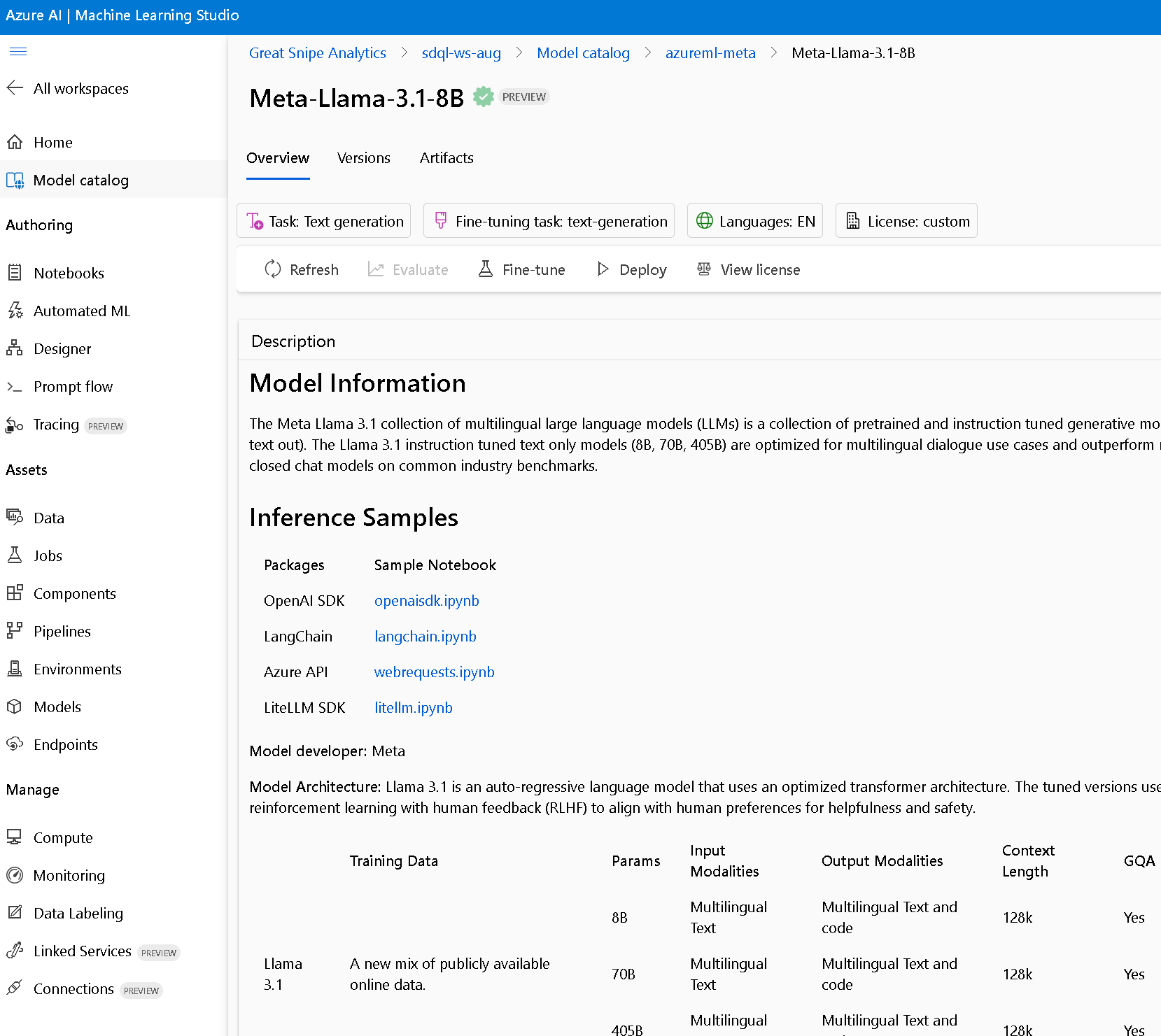Open the langchain.ipynb notebook link
1161x1036 pixels.
(x=425, y=637)
